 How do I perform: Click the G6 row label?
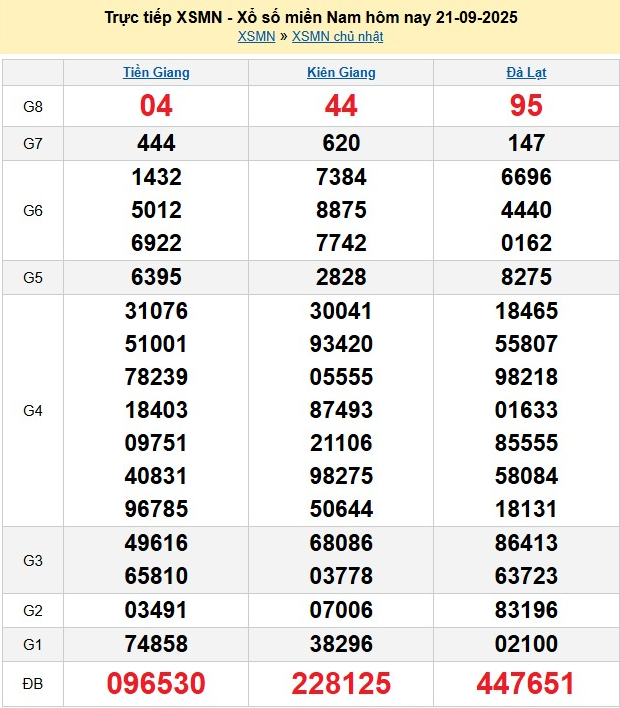[x=33, y=211]
